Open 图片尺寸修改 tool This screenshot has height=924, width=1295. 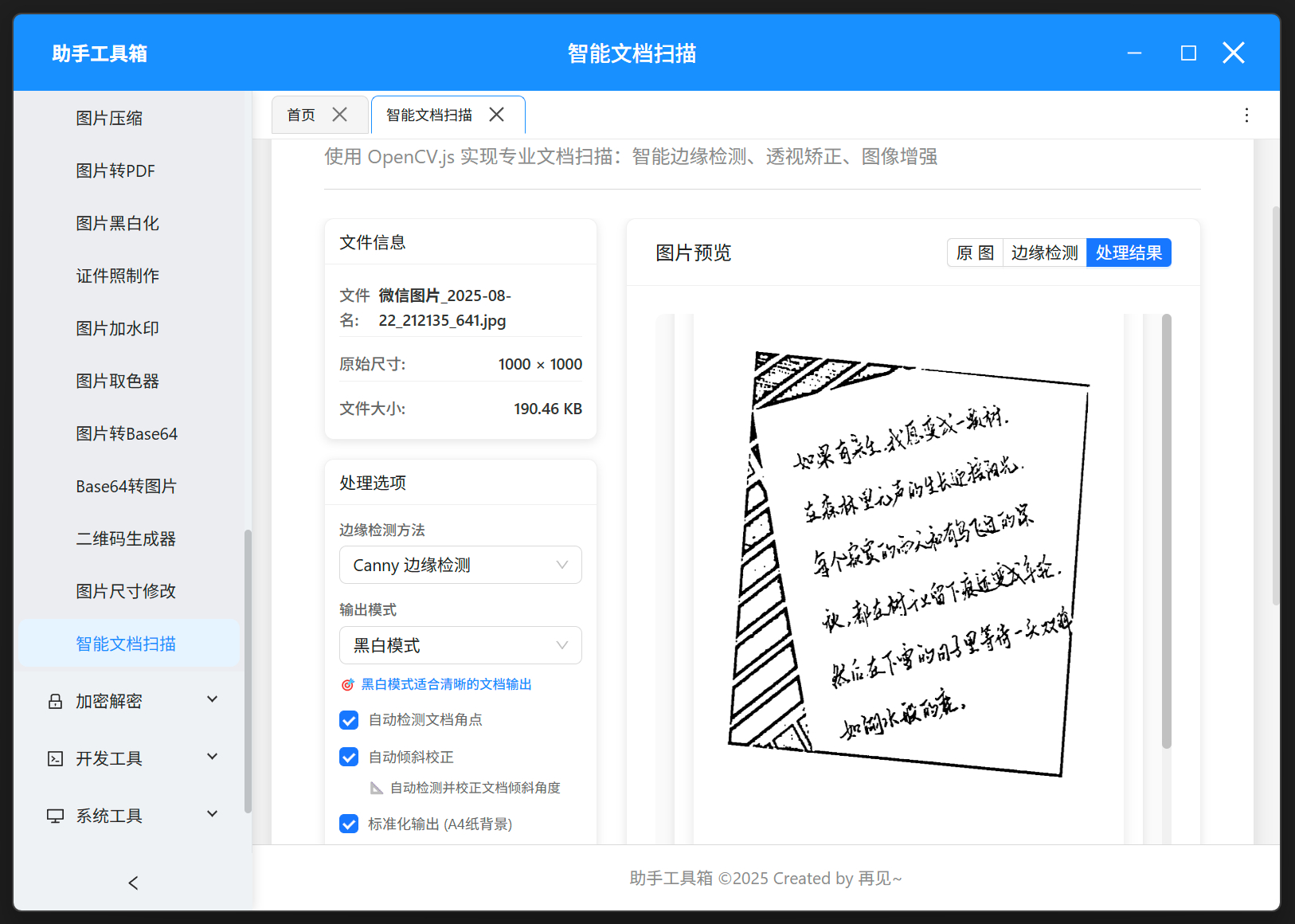pyautogui.click(x=126, y=591)
